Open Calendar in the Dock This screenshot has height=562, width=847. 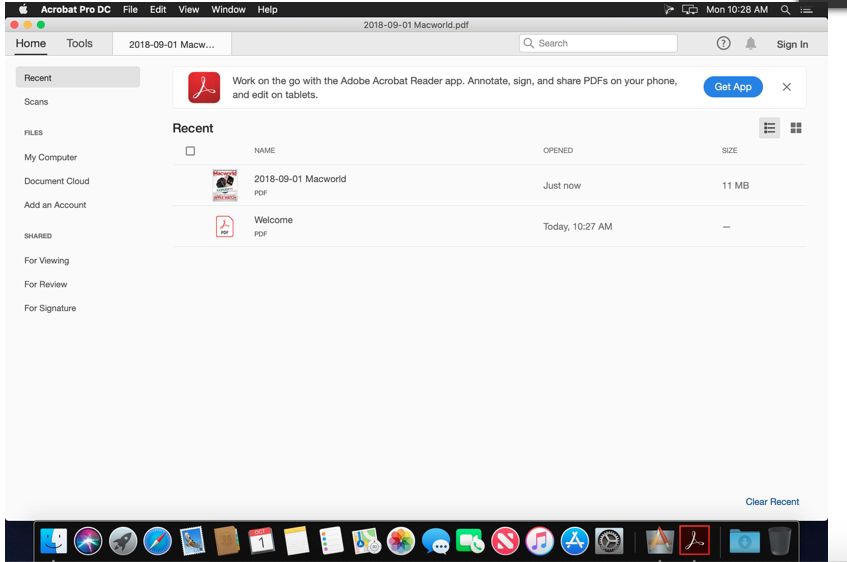(x=261, y=541)
